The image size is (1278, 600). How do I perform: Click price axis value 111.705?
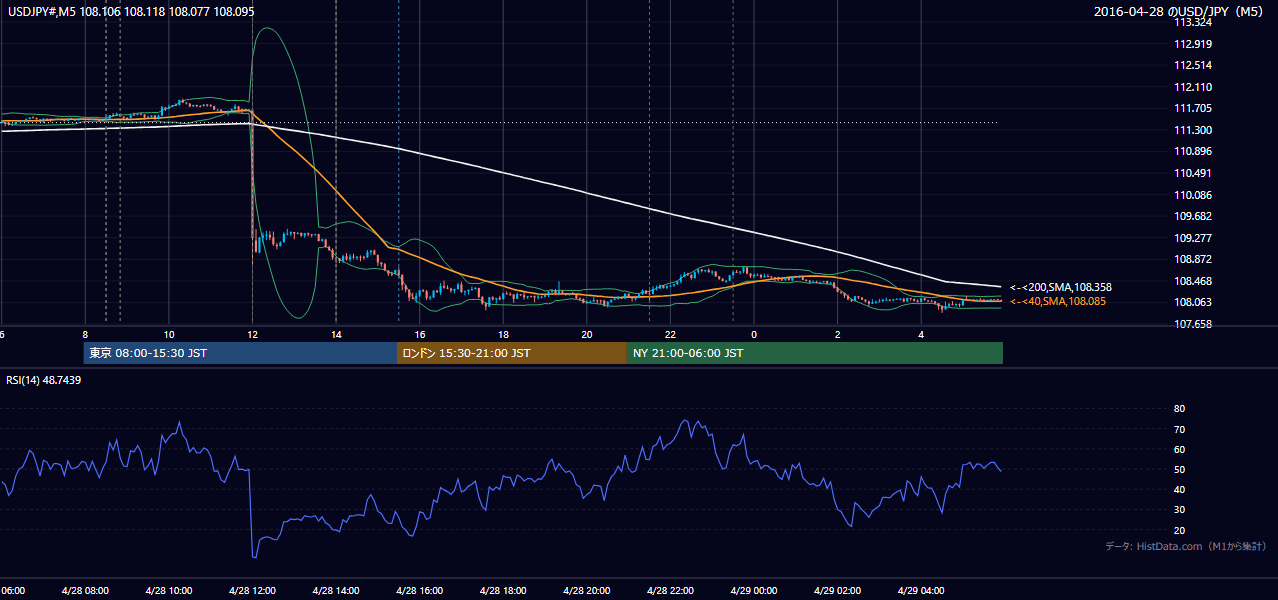coord(1193,108)
